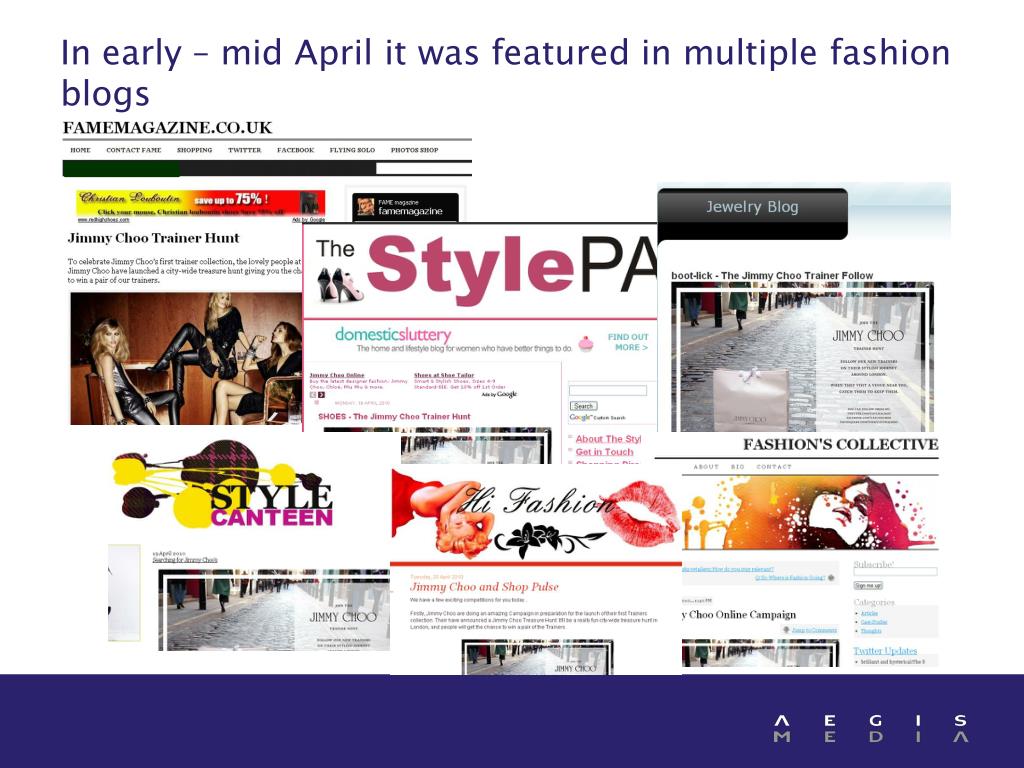This screenshot has height=768, width=1024.
Task: Open PHOTOS SHOP in Fame Magazine menu
Action: click(x=415, y=150)
